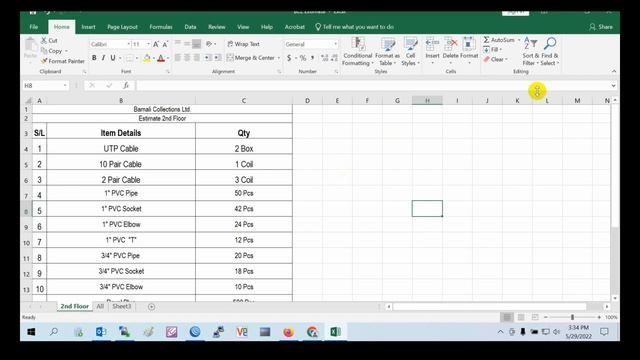This screenshot has width=640, height=360.
Task: Select the UTP Cable cell
Action: tap(121, 149)
